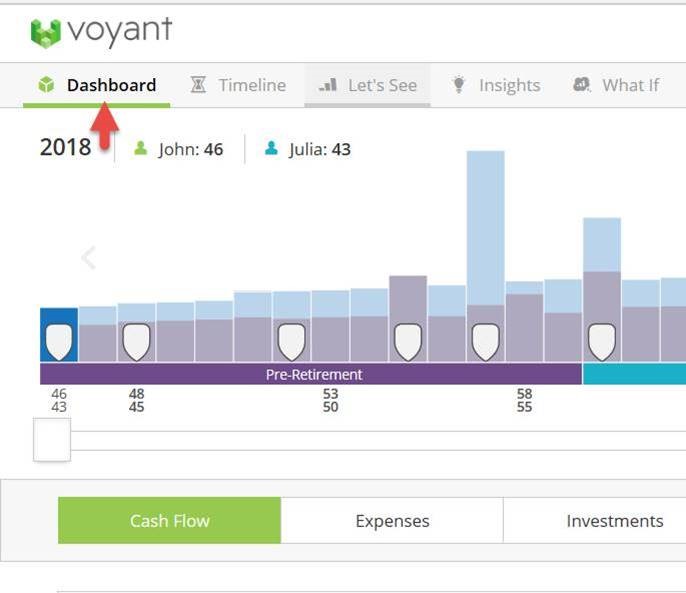Select John's green person icon
Viewport: 686px width, 593px height.
[x=141, y=149]
